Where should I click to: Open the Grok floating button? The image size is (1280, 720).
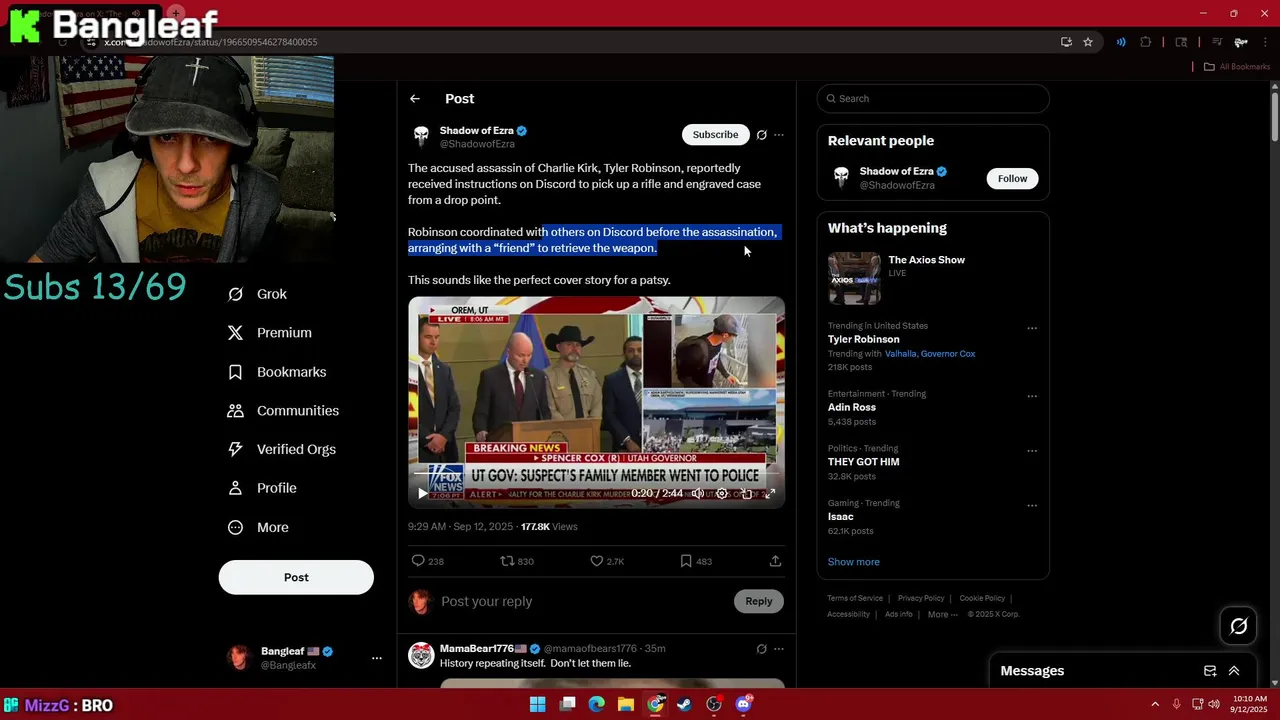(1239, 626)
